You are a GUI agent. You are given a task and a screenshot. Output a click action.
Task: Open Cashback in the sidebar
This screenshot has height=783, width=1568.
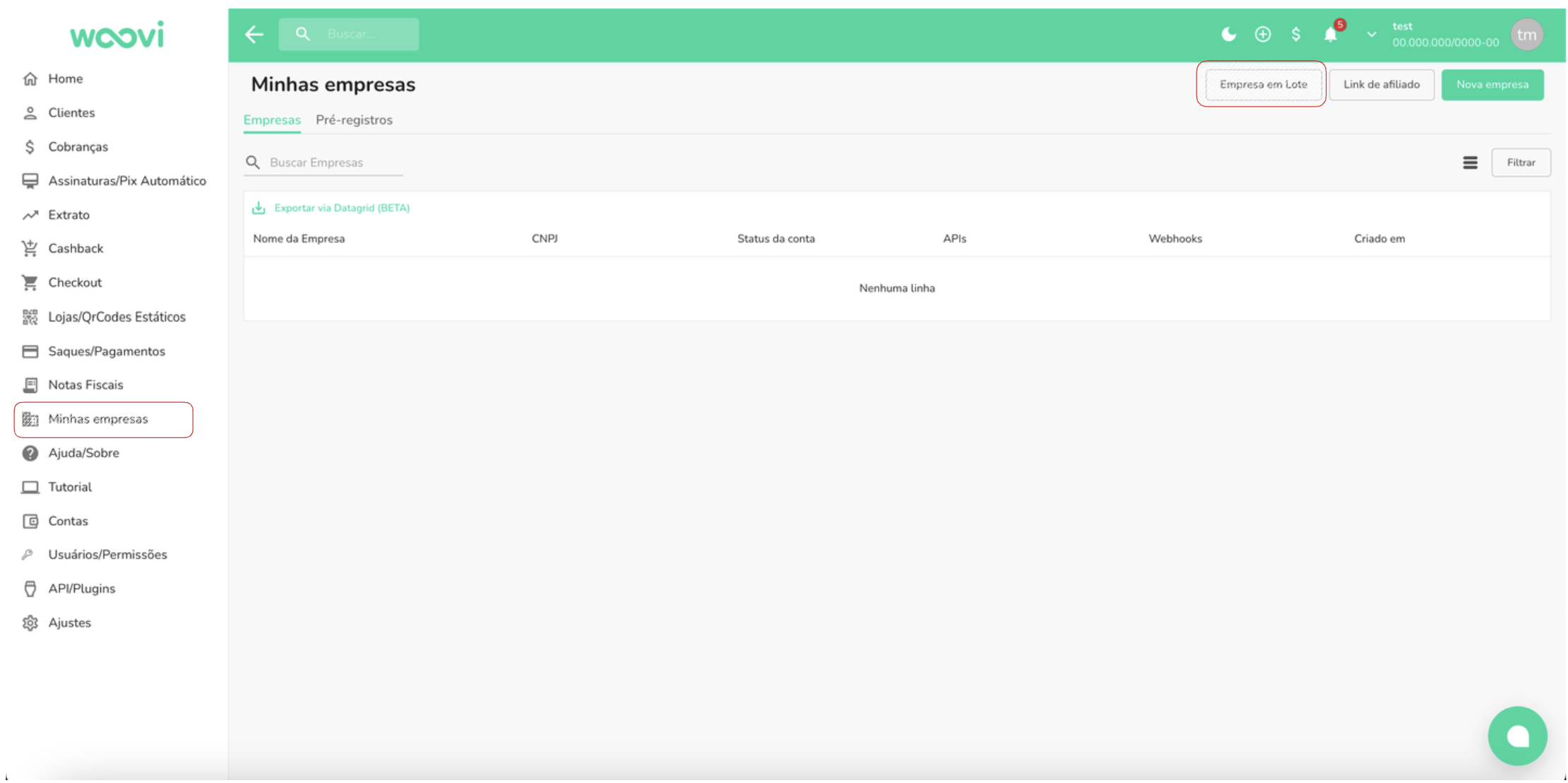[x=76, y=249]
